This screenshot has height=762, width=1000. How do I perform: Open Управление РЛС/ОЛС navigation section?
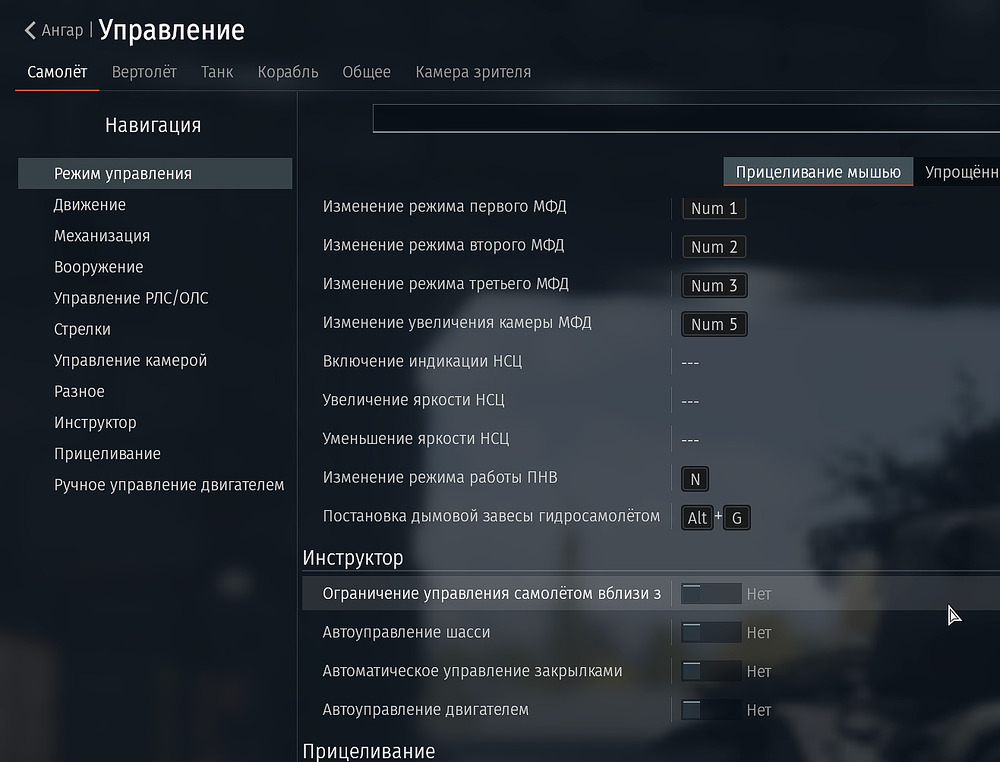(131, 298)
